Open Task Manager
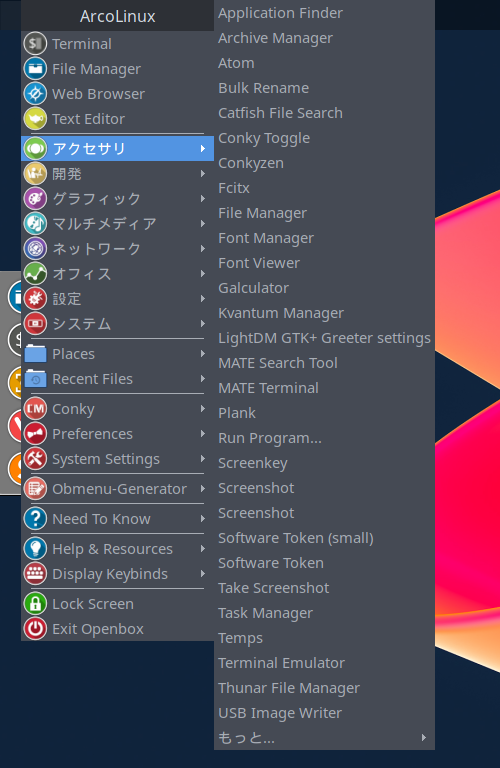Image resolution: width=500 pixels, height=768 pixels. coord(324,612)
